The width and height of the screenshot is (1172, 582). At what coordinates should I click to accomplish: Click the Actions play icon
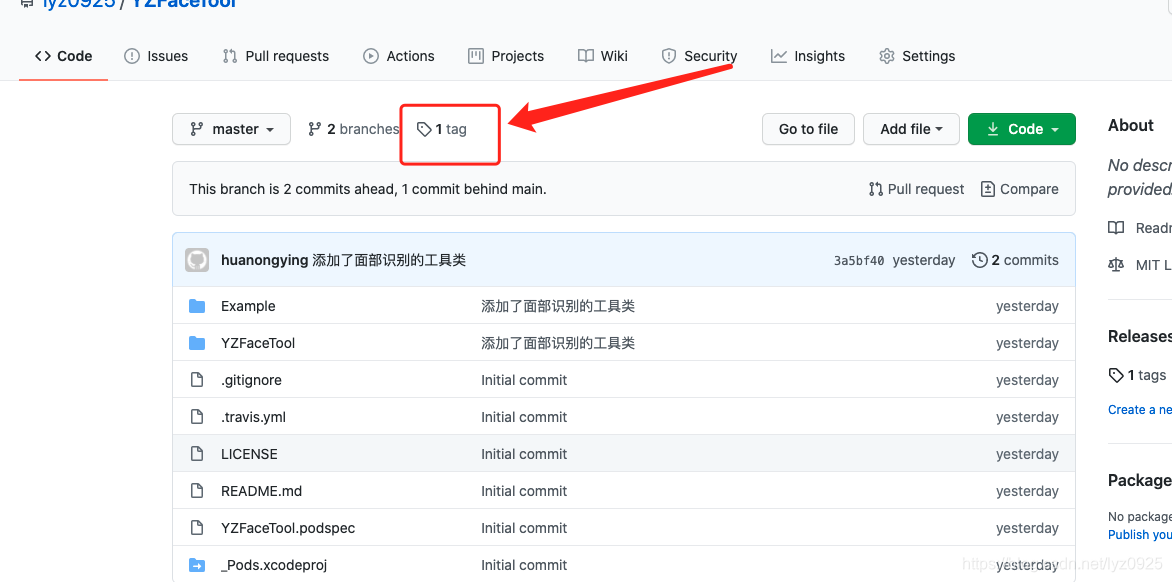(371, 56)
